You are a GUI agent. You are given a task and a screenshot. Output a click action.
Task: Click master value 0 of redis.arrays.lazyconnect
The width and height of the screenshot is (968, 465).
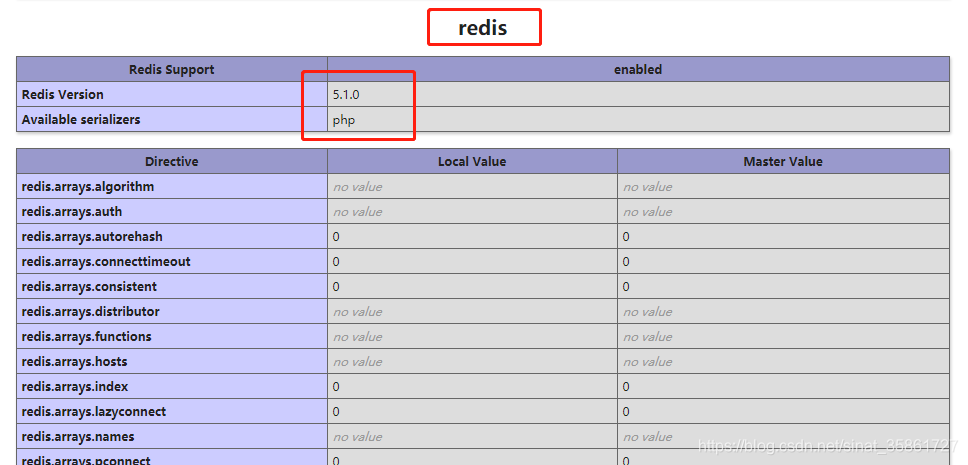click(626, 411)
